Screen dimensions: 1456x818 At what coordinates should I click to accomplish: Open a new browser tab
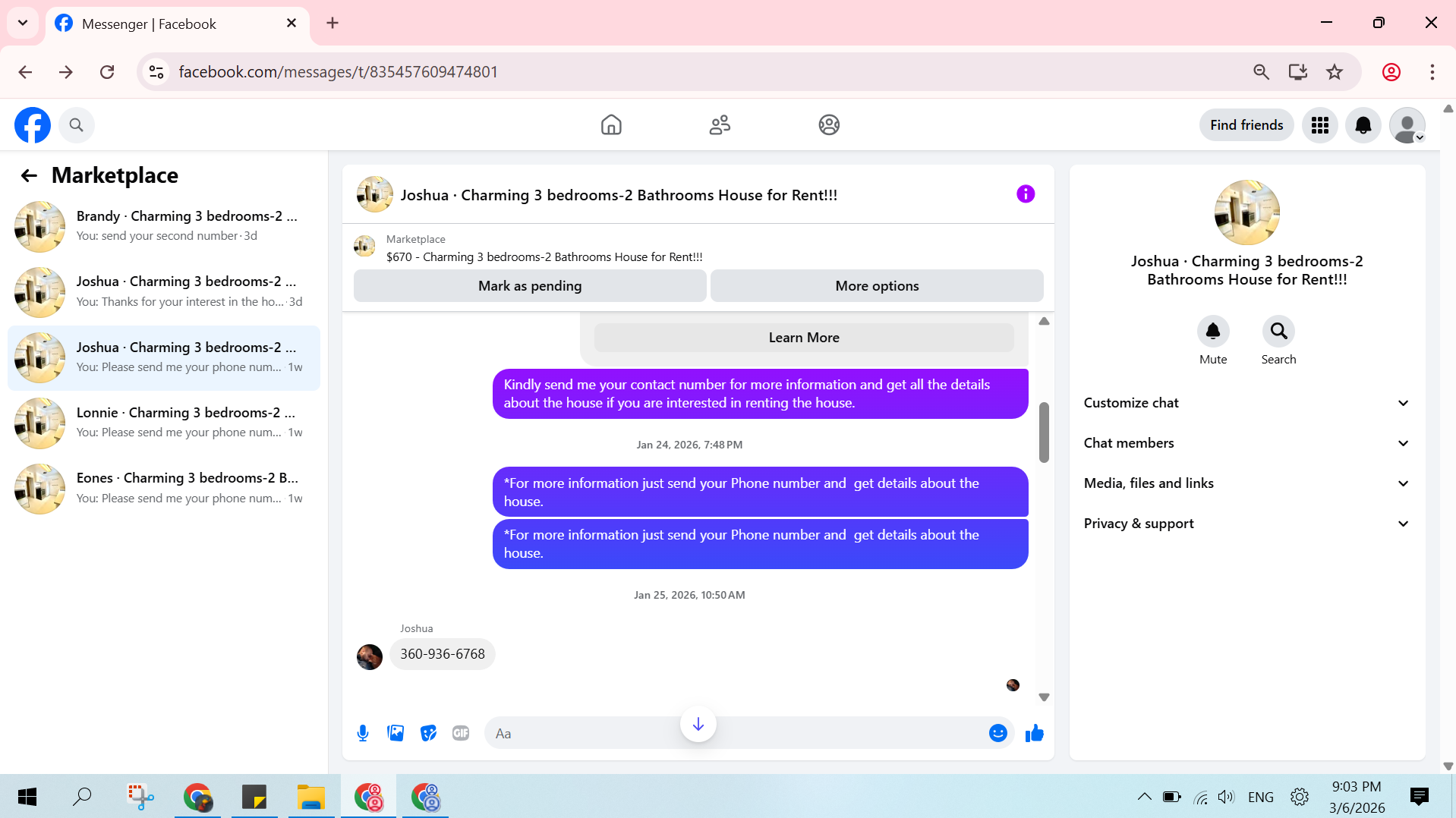coord(332,23)
